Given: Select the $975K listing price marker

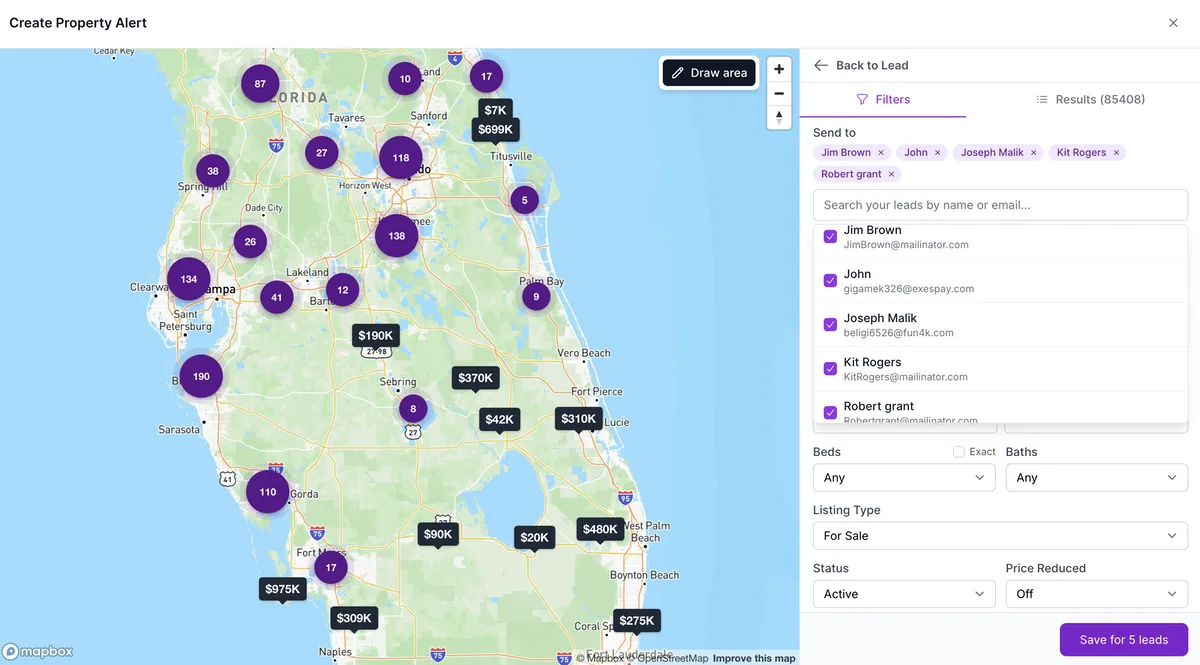Looking at the screenshot, I should click(283, 589).
